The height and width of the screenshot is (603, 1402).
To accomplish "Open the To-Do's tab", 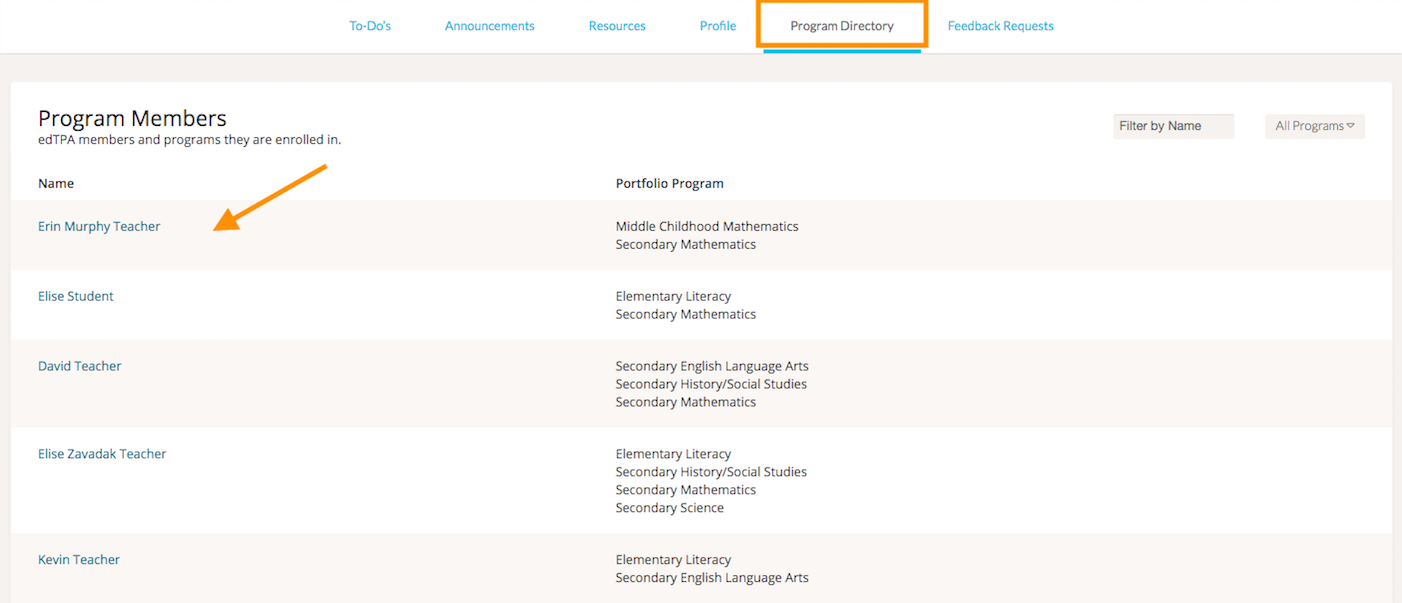I will [370, 26].
